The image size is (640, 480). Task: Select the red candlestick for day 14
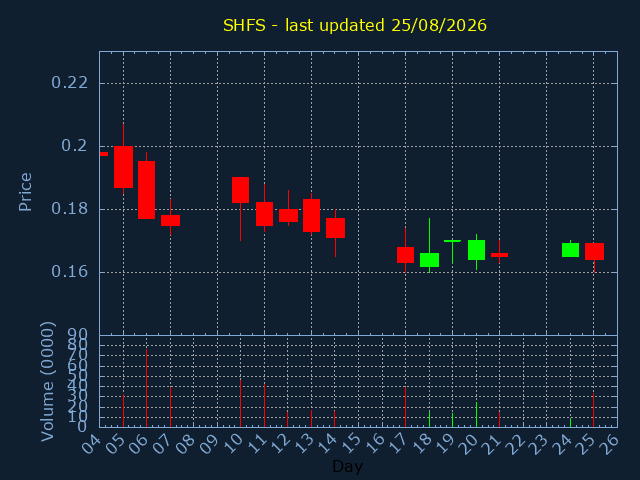[x=335, y=228]
